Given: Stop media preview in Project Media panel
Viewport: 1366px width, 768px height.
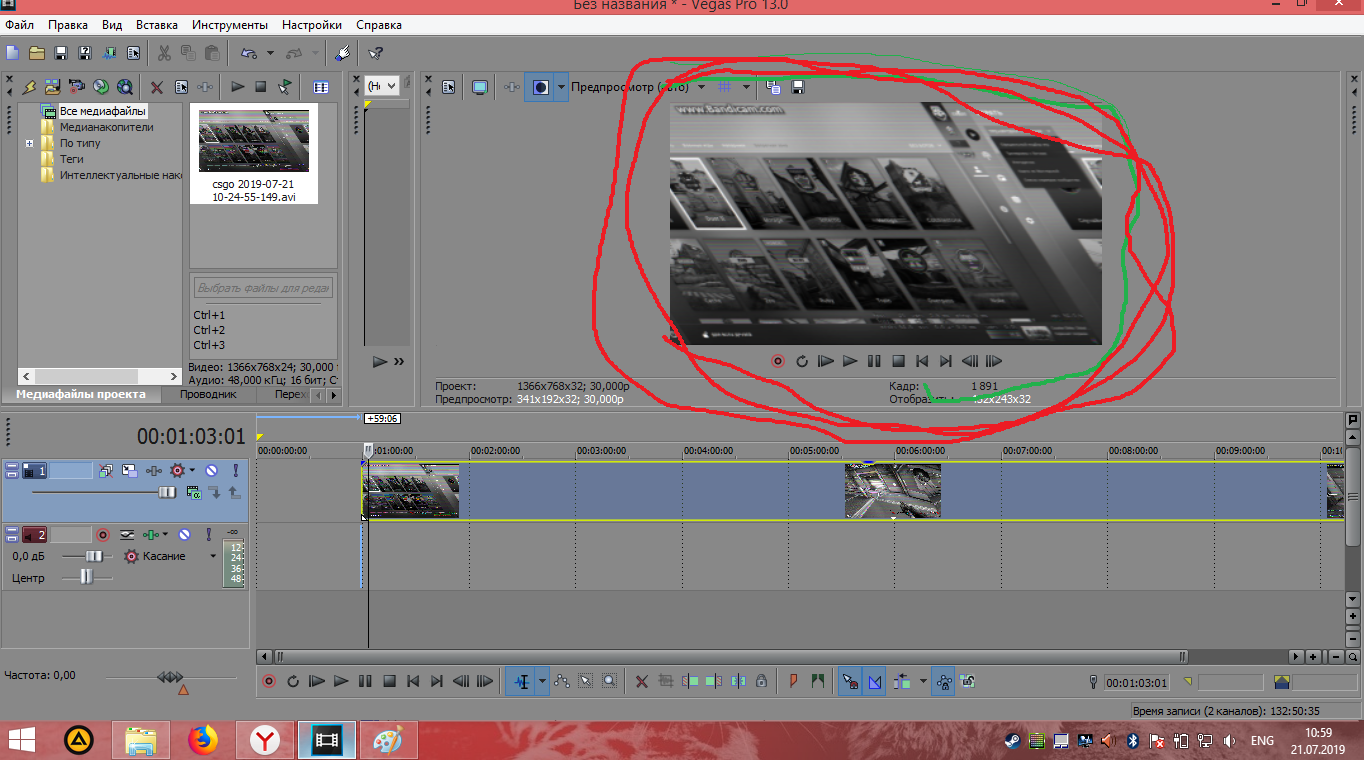Looking at the screenshot, I should 261,87.
